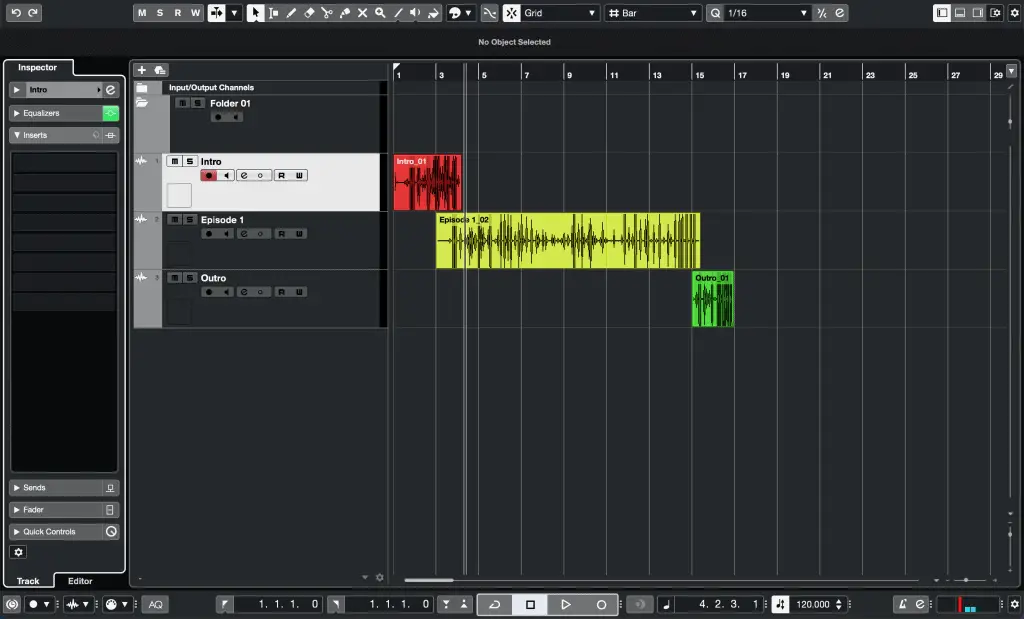
Task: Select the Erase tool
Action: (x=309, y=12)
